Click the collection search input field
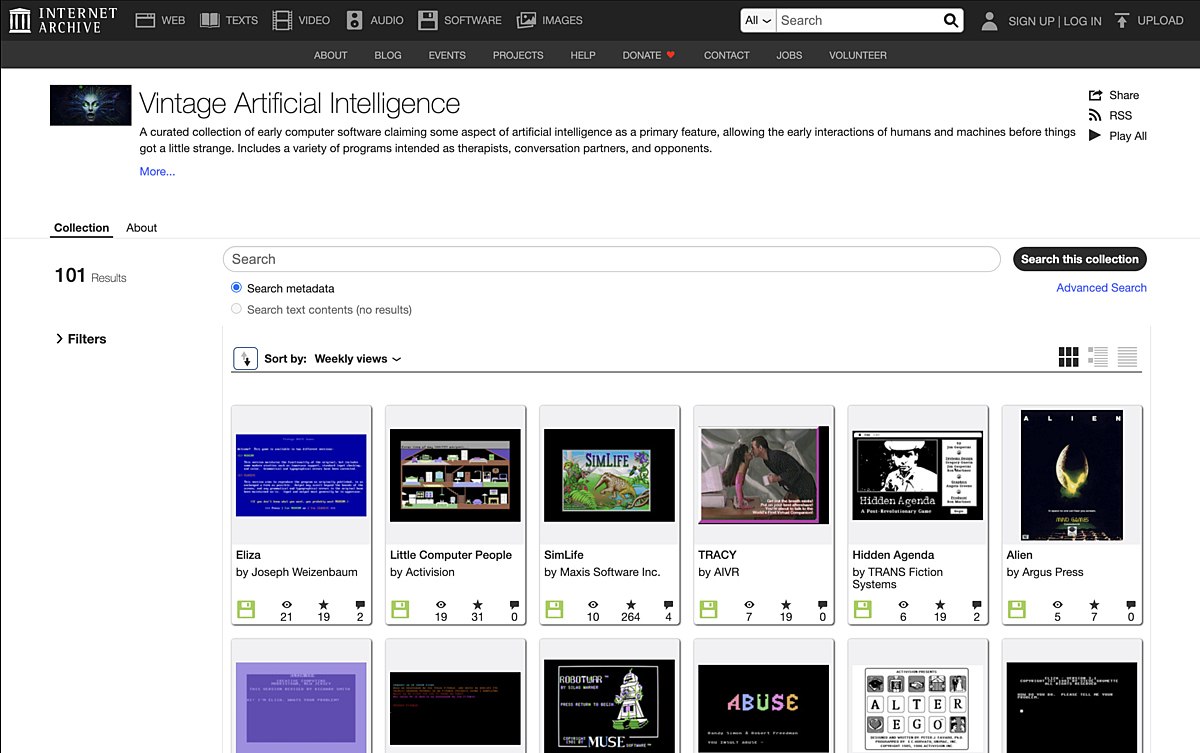 (612, 259)
